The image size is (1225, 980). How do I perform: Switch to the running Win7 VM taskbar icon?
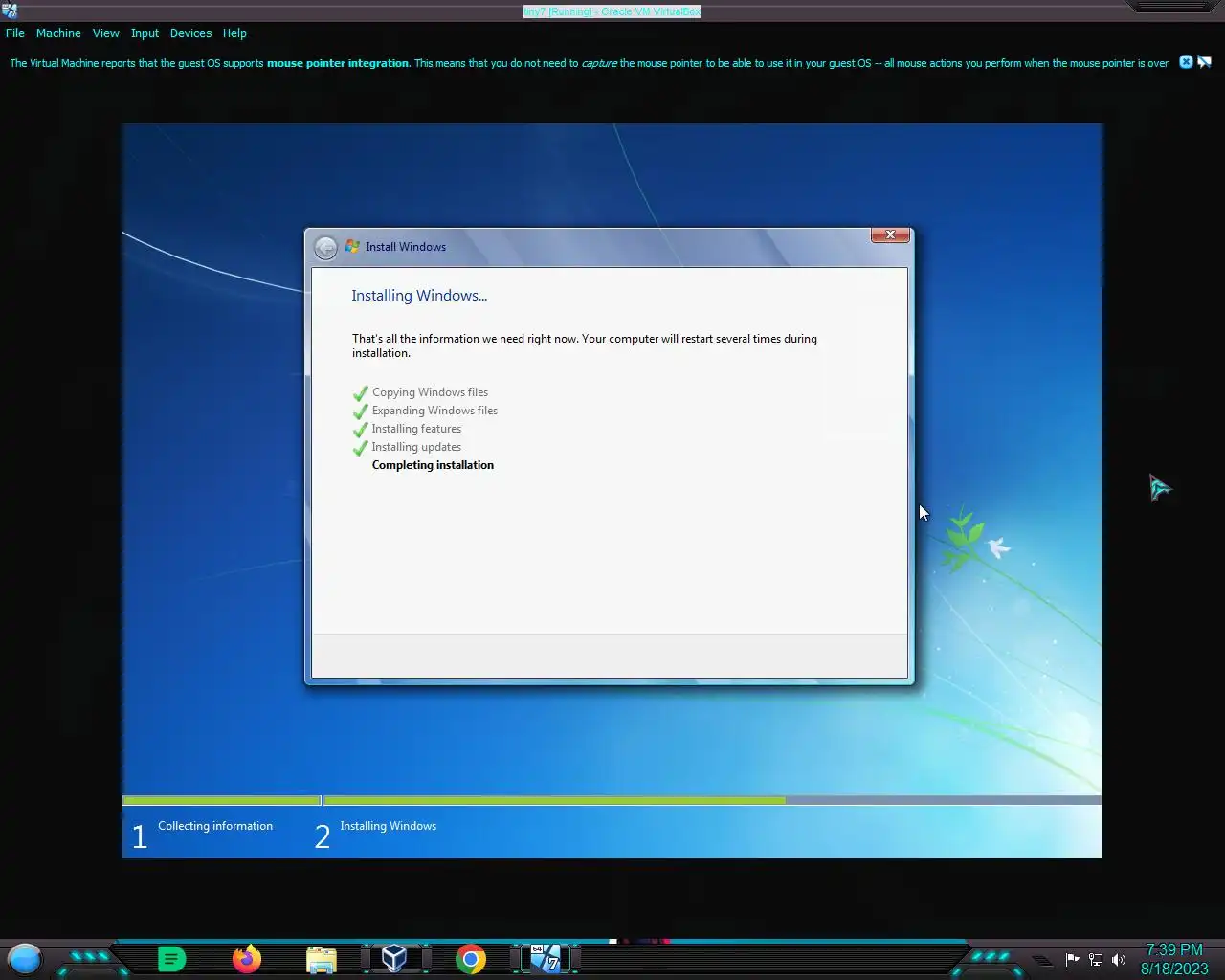tap(546, 959)
